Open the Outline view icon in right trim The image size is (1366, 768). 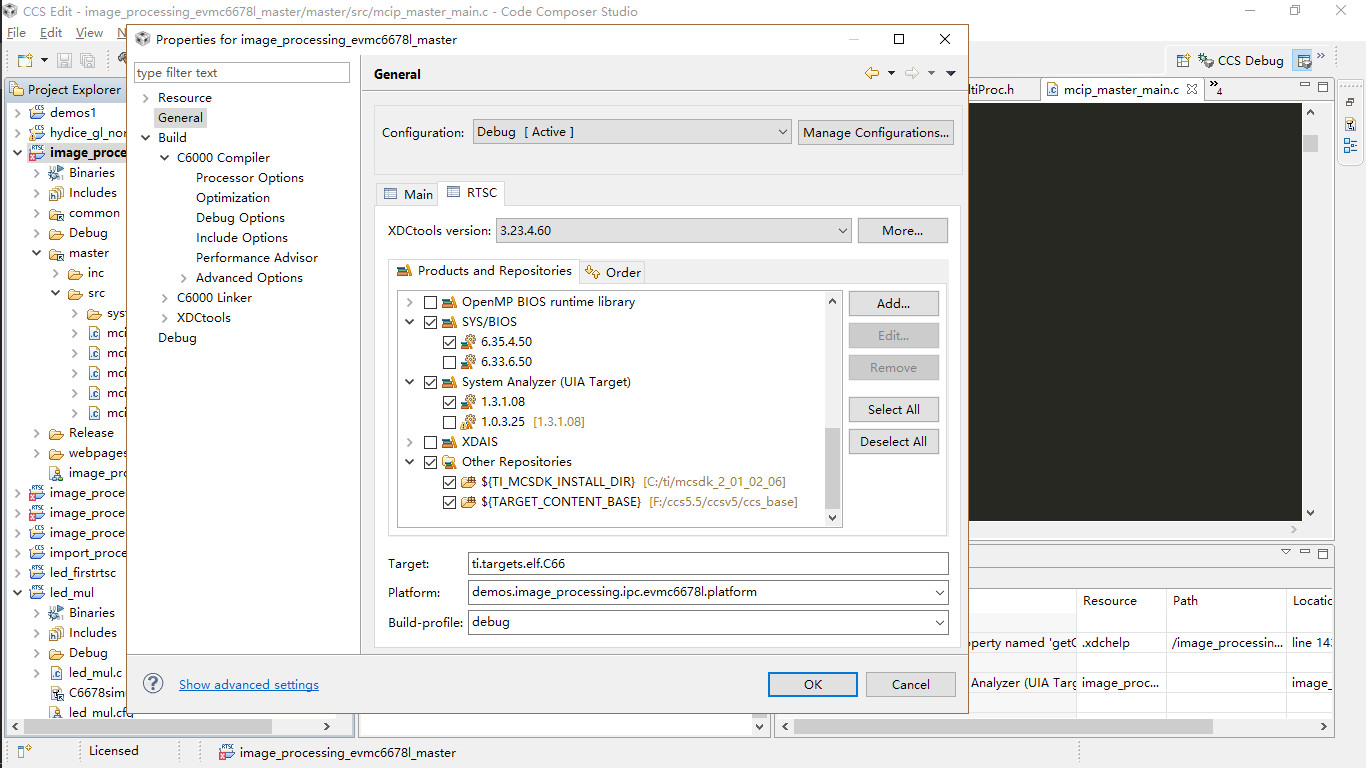coord(1350,147)
